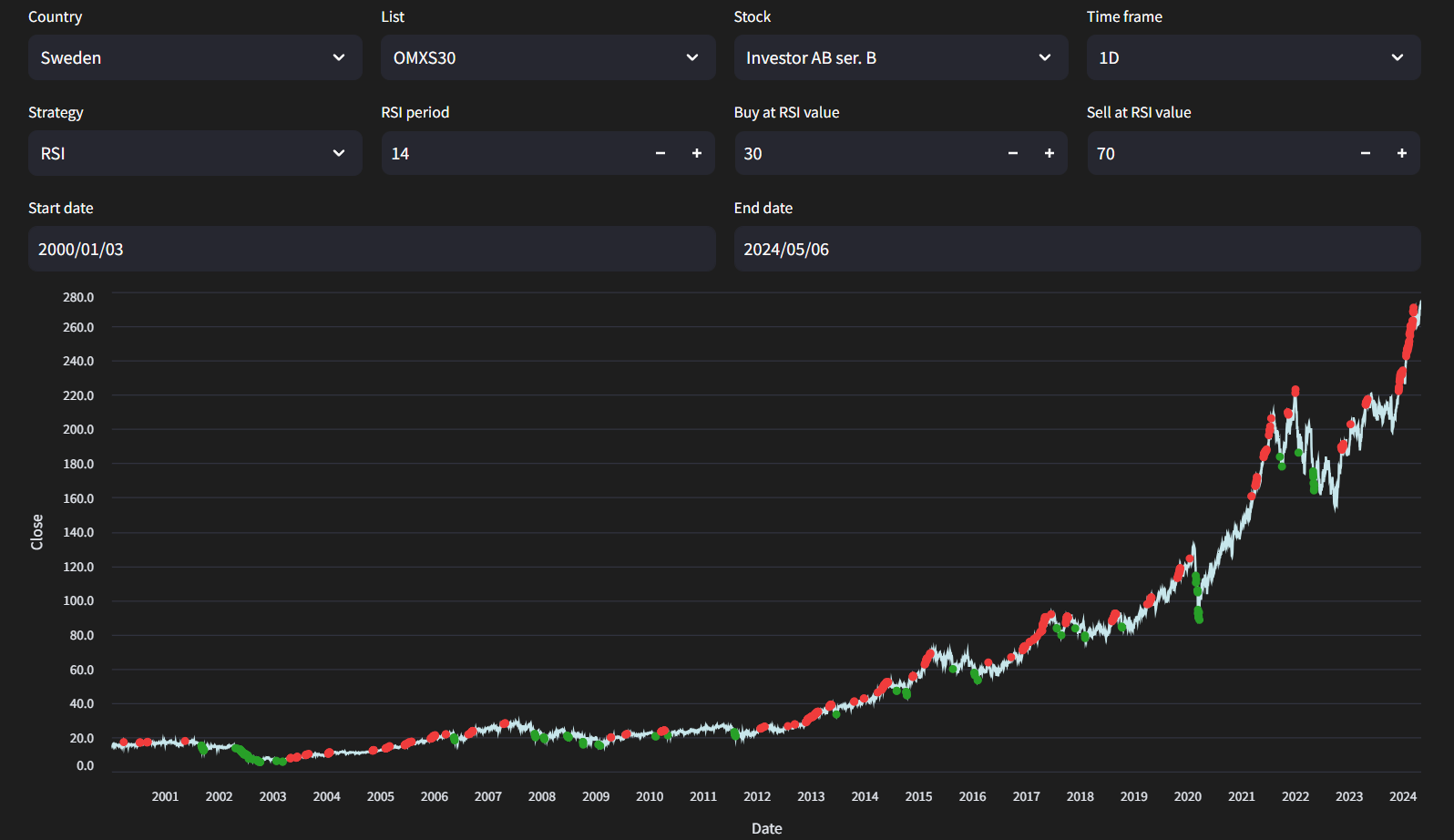This screenshot has height=840, width=1454.
Task: Increment the Sell at RSI value
Action: [x=1402, y=153]
